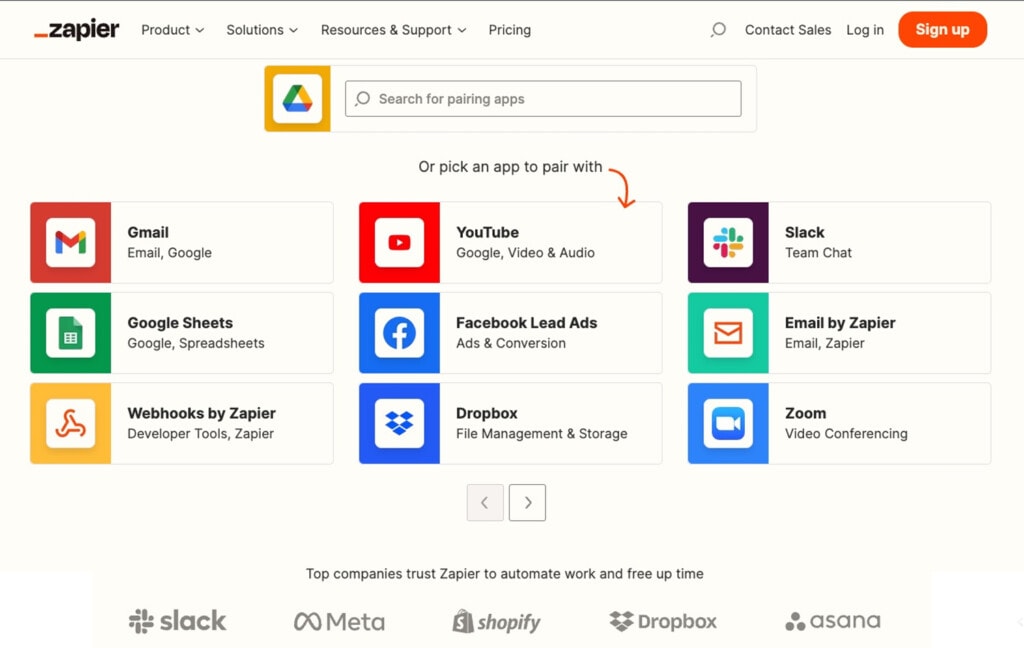
Task: Click the Meta company logo
Action: pos(339,621)
